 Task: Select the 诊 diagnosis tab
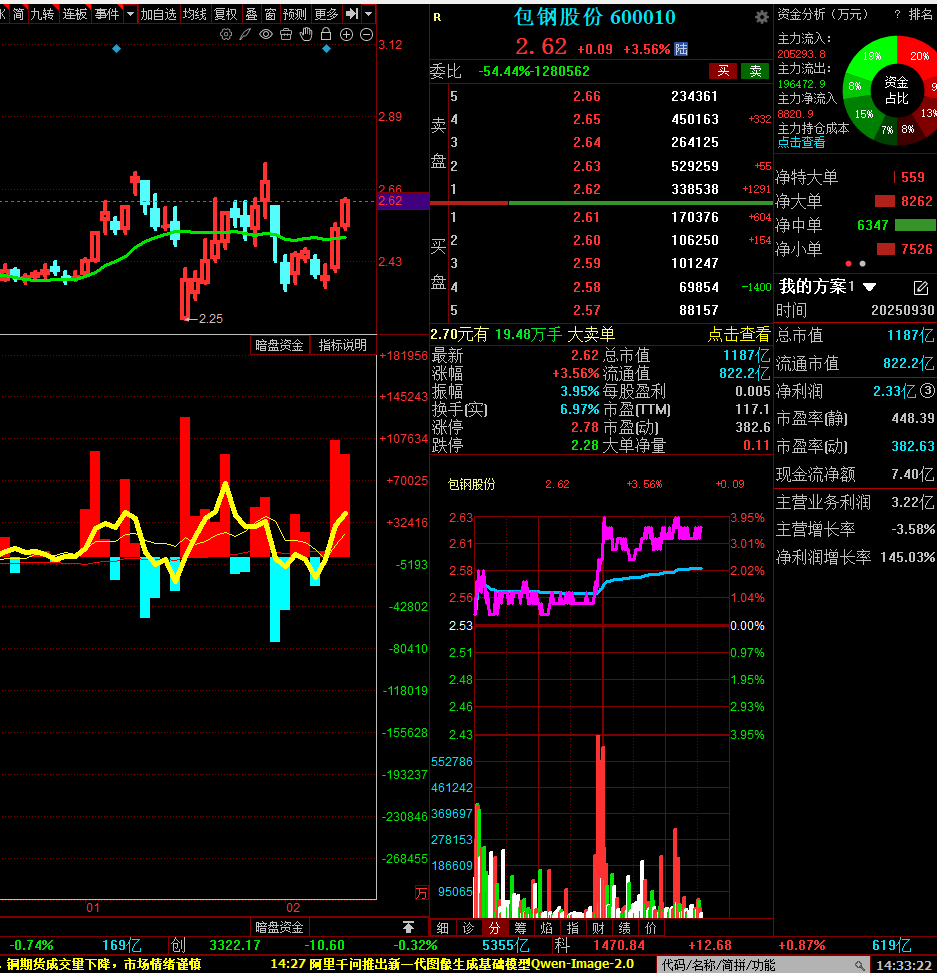[468, 928]
